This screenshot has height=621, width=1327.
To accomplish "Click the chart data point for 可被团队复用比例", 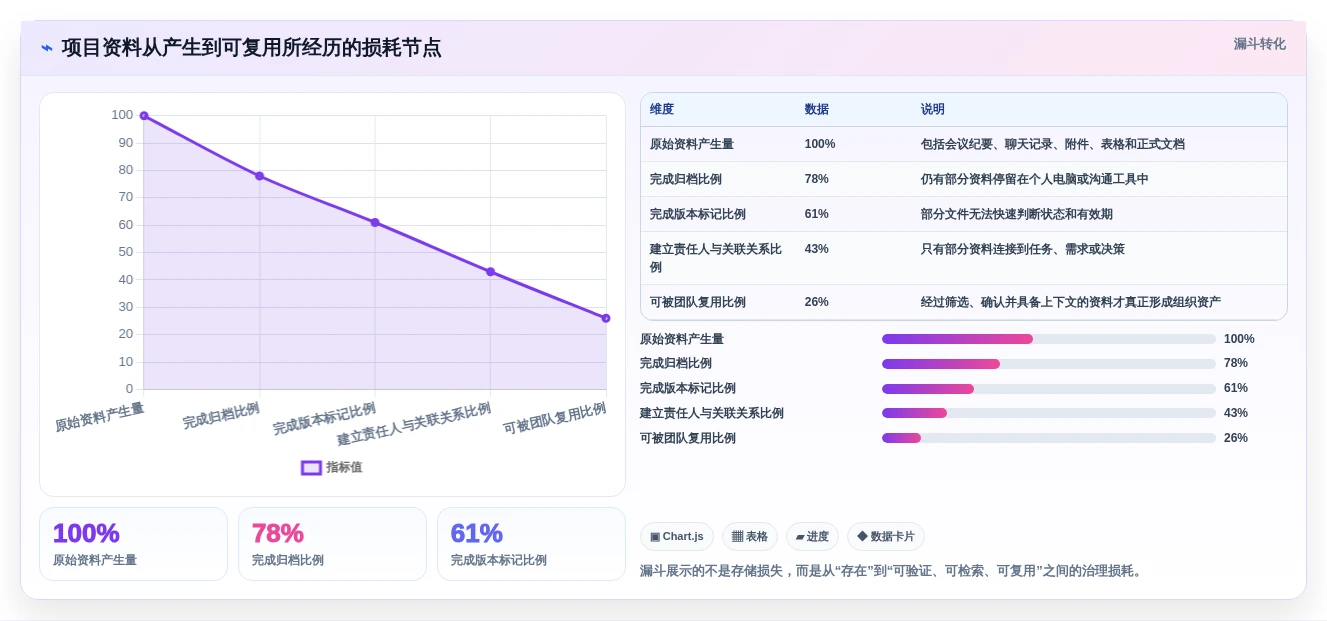I will 606,318.
